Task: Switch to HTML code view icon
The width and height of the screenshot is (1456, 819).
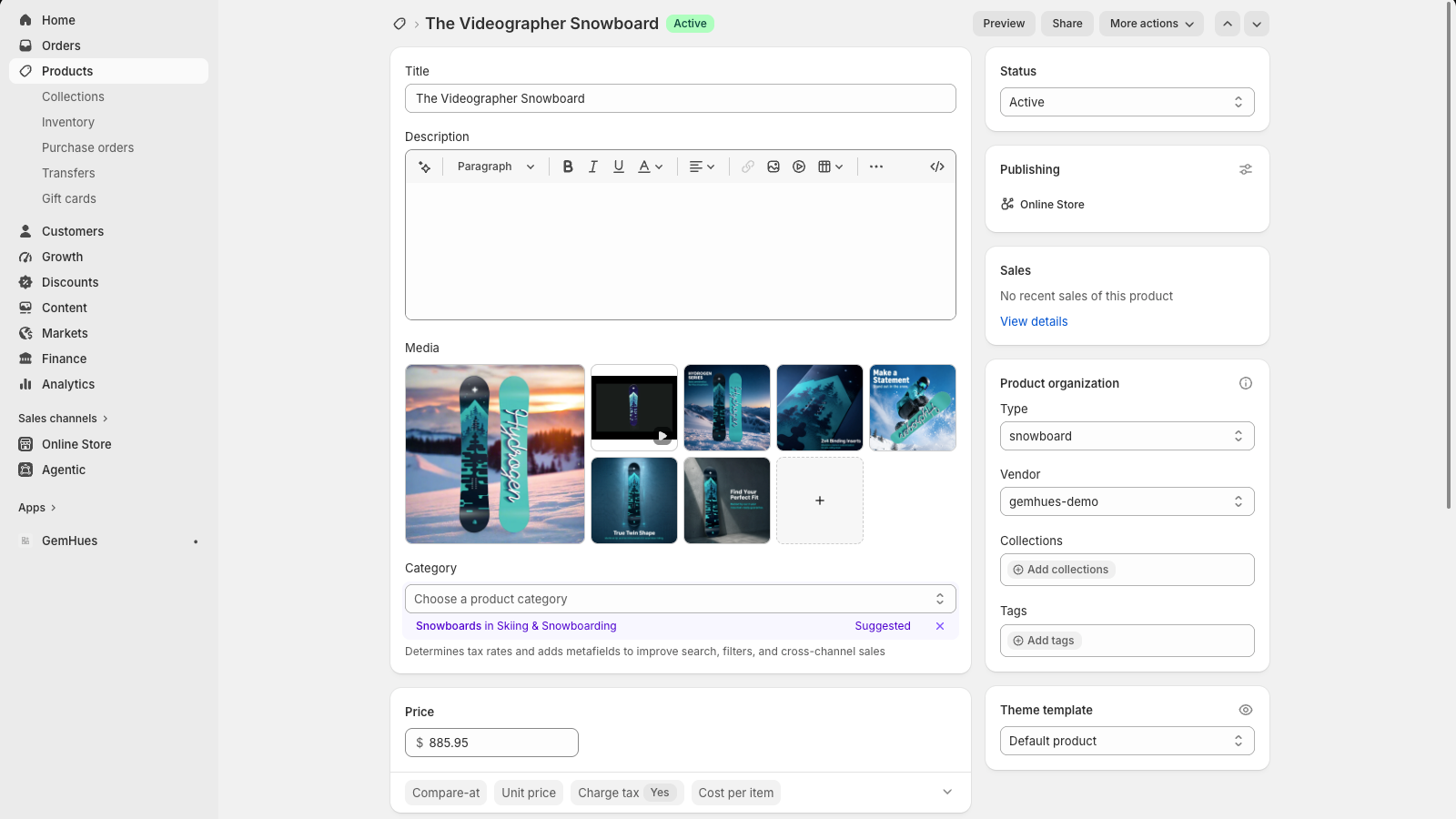Action: [937, 167]
